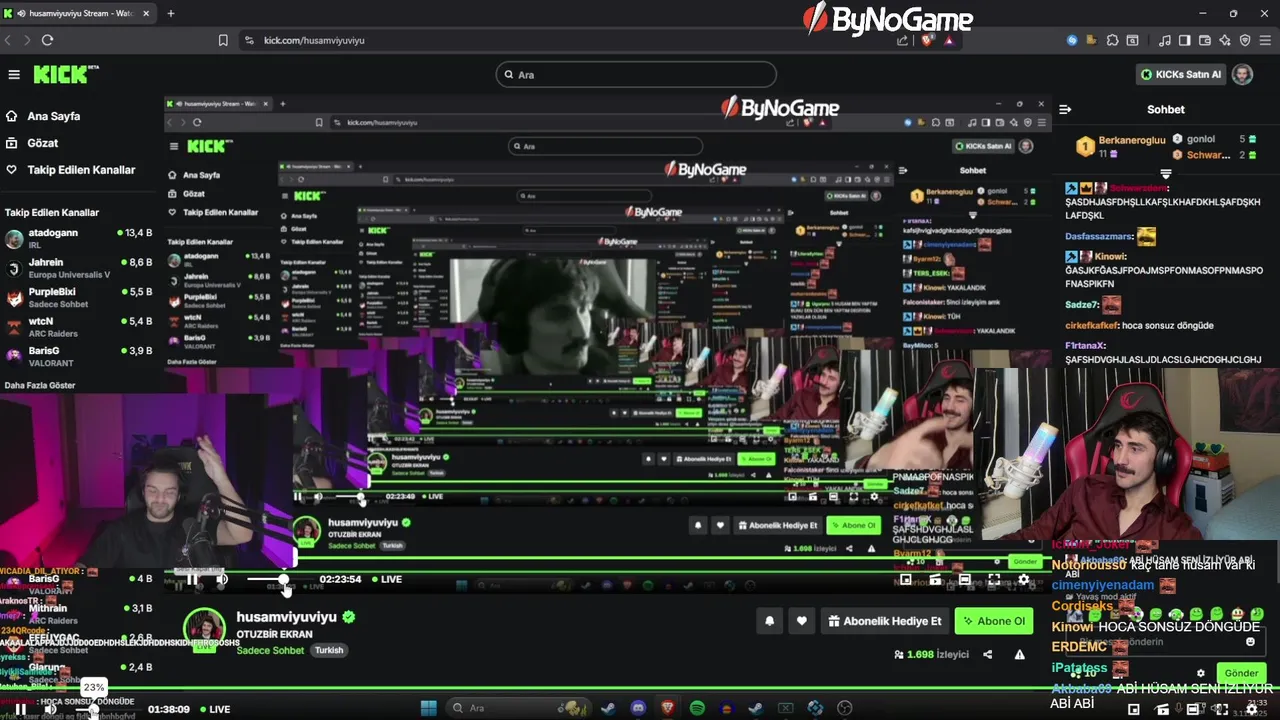Open the PurpleBixi channel in the followed list
Viewport: 1280px width, 720px height.
(80, 297)
